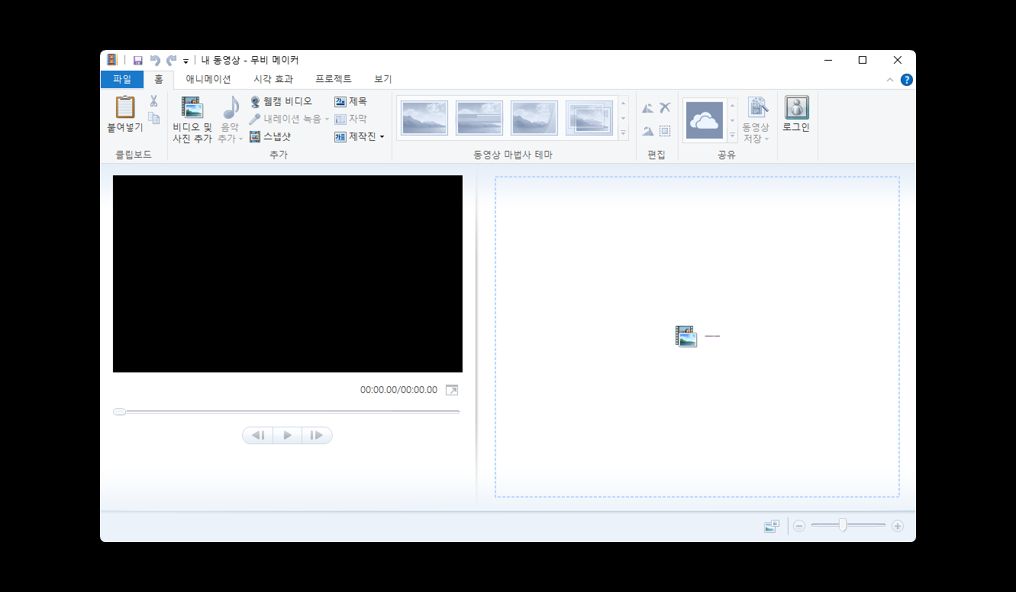
Task: Add a 제목 title
Action: click(x=351, y=102)
